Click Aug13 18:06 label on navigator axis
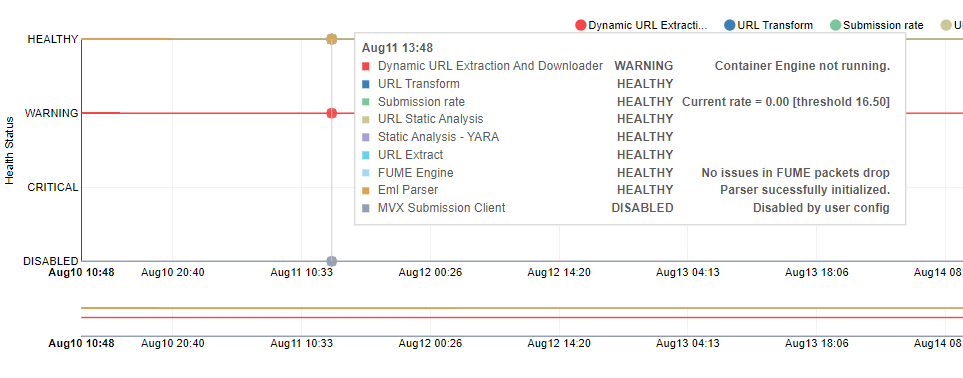Image resolution: width=963 pixels, height=378 pixels. [x=816, y=344]
